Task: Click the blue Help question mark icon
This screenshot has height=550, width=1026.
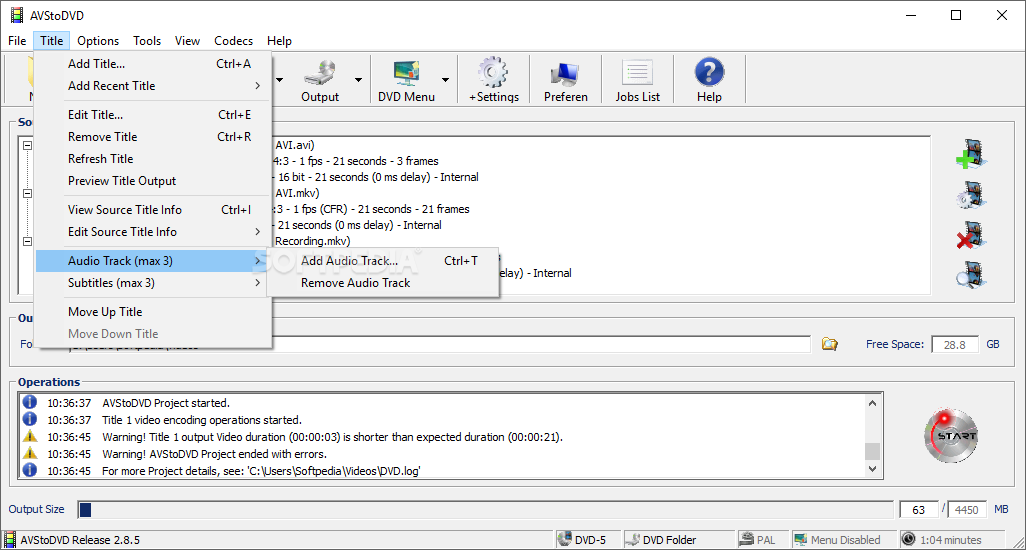Action: (709, 72)
